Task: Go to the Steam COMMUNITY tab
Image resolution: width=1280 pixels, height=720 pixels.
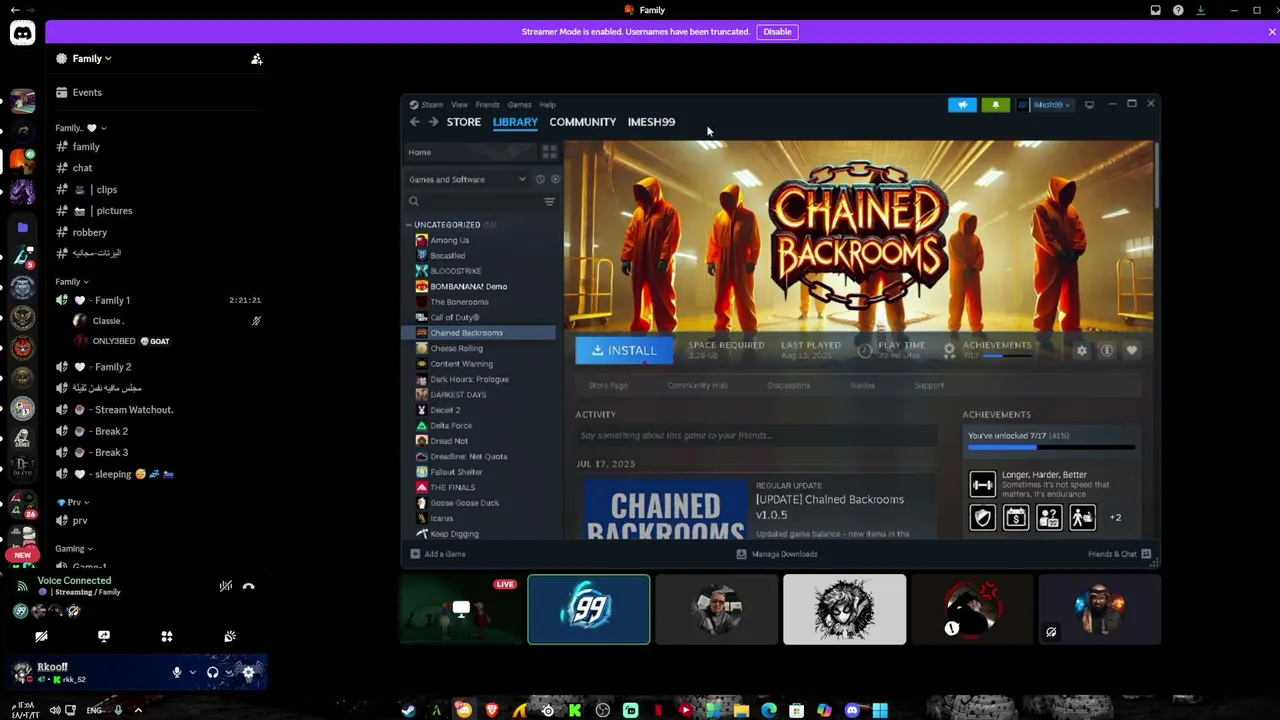Action: tap(582, 122)
